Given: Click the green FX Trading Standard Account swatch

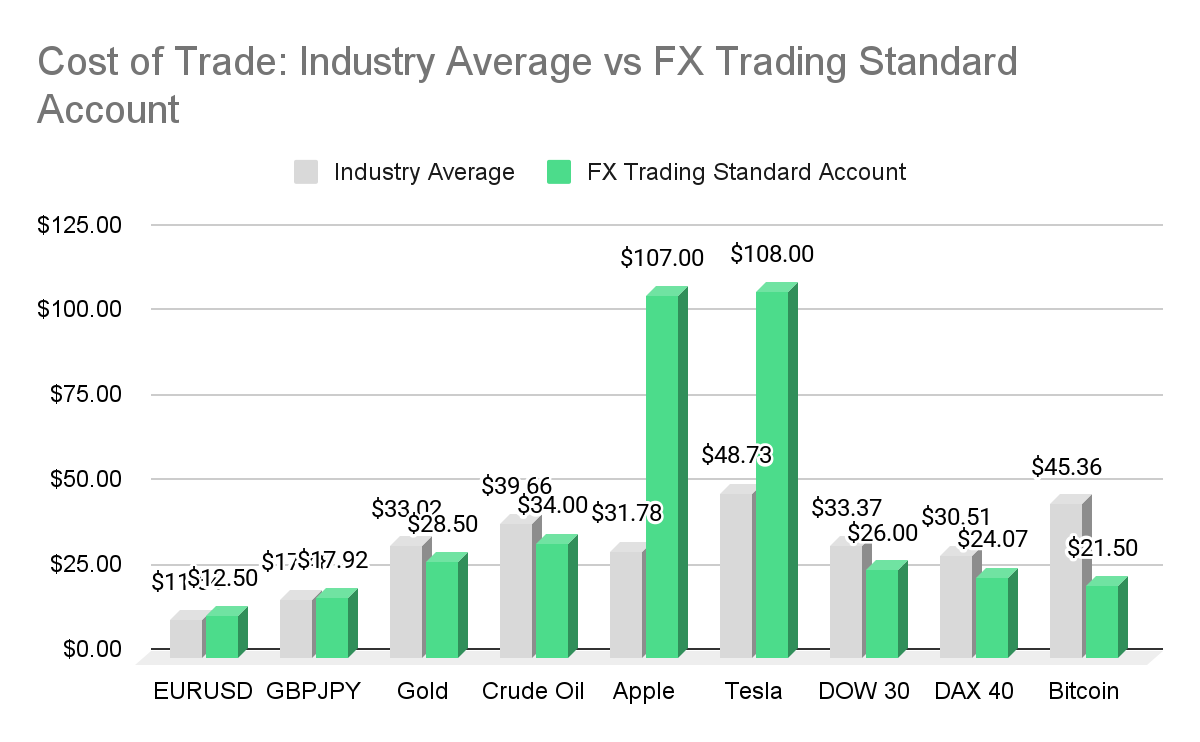Looking at the screenshot, I should pyautogui.click(x=559, y=171).
